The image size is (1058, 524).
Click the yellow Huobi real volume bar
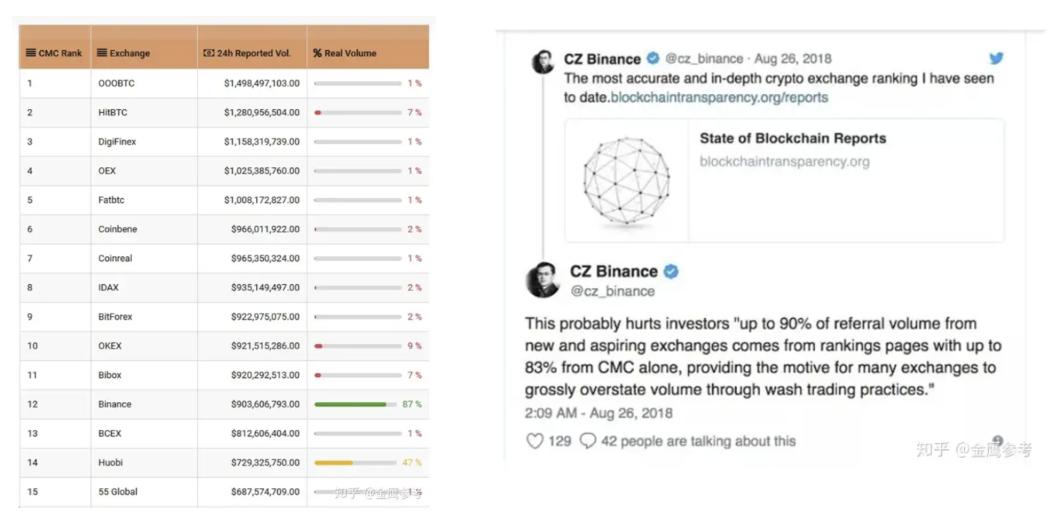click(x=334, y=463)
